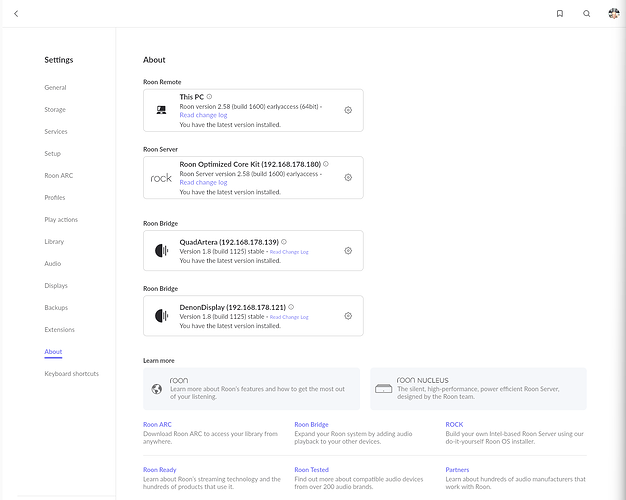The height and width of the screenshot is (500, 626).
Task: Click the back arrow icon
Action: (16, 14)
